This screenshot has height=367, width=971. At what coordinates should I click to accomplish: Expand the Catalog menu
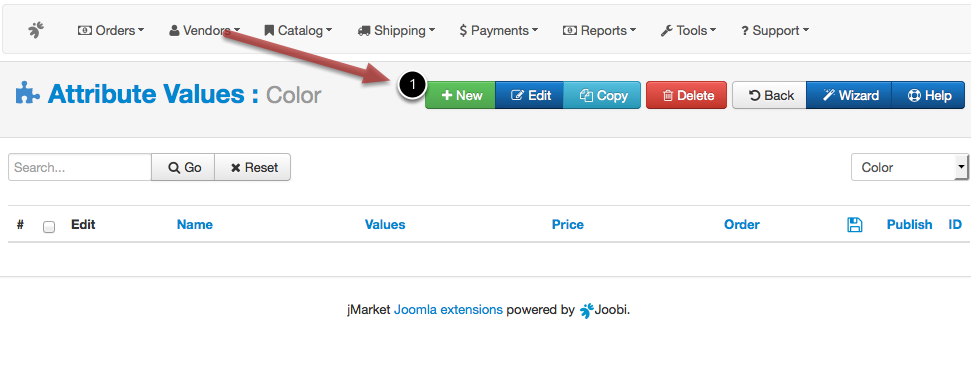[298, 30]
